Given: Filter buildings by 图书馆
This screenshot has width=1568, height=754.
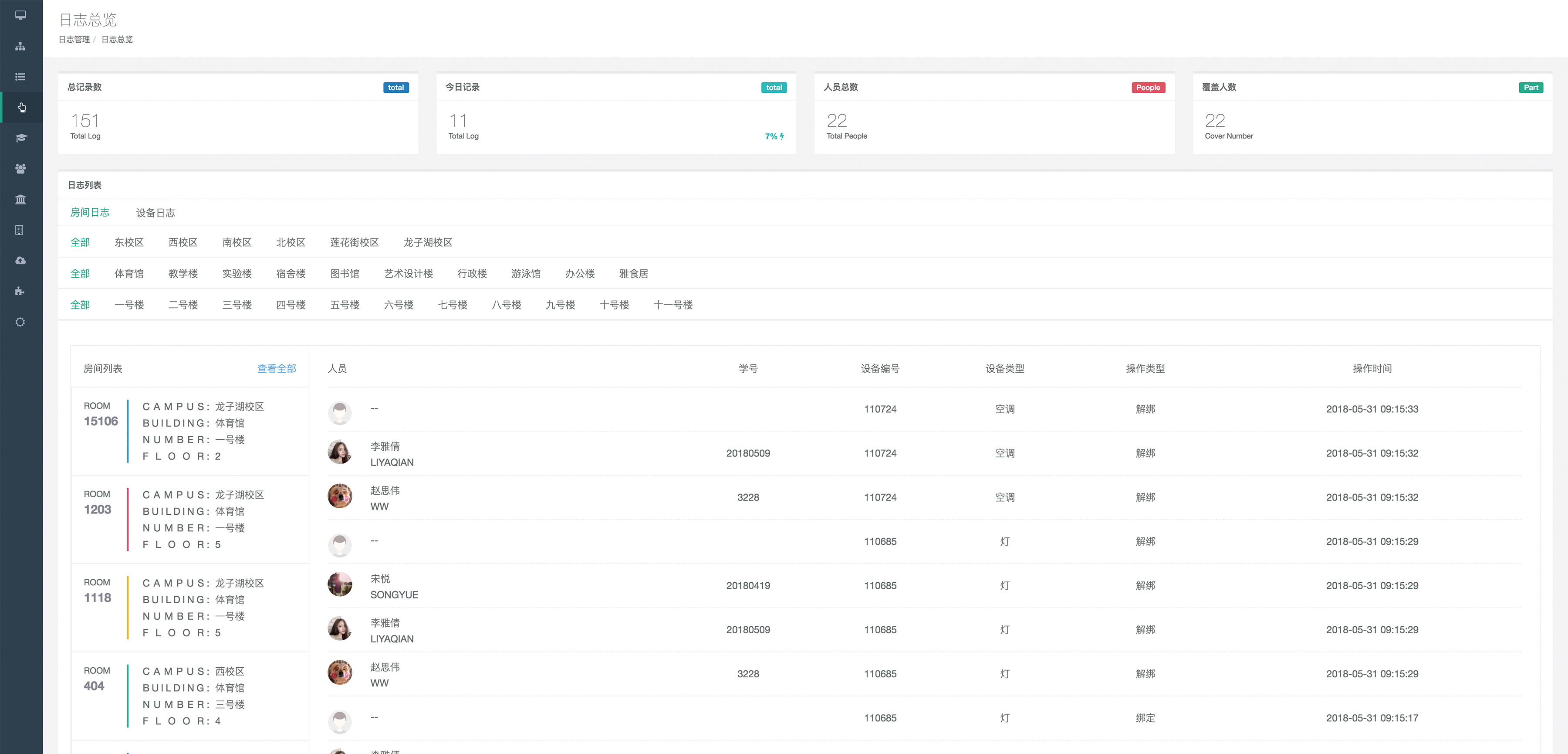Looking at the screenshot, I should [345, 273].
